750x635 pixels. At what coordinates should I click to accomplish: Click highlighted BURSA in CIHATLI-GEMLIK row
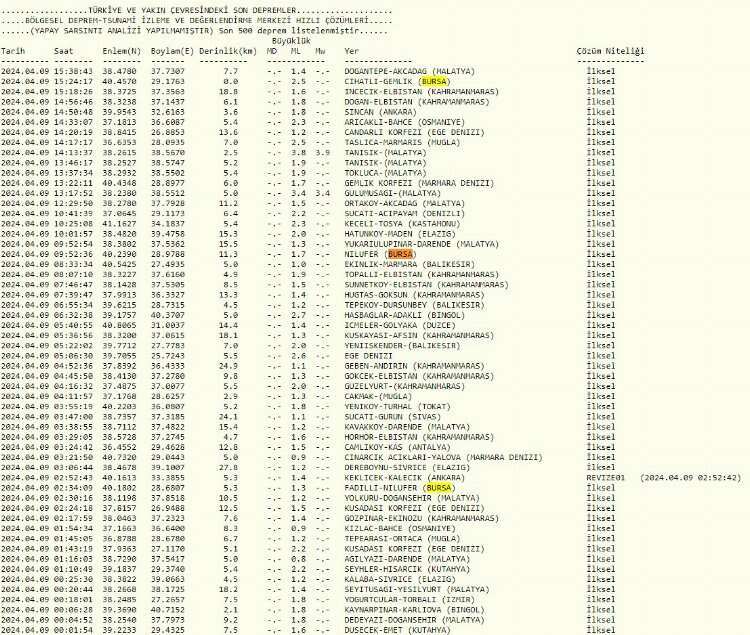point(434,81)
